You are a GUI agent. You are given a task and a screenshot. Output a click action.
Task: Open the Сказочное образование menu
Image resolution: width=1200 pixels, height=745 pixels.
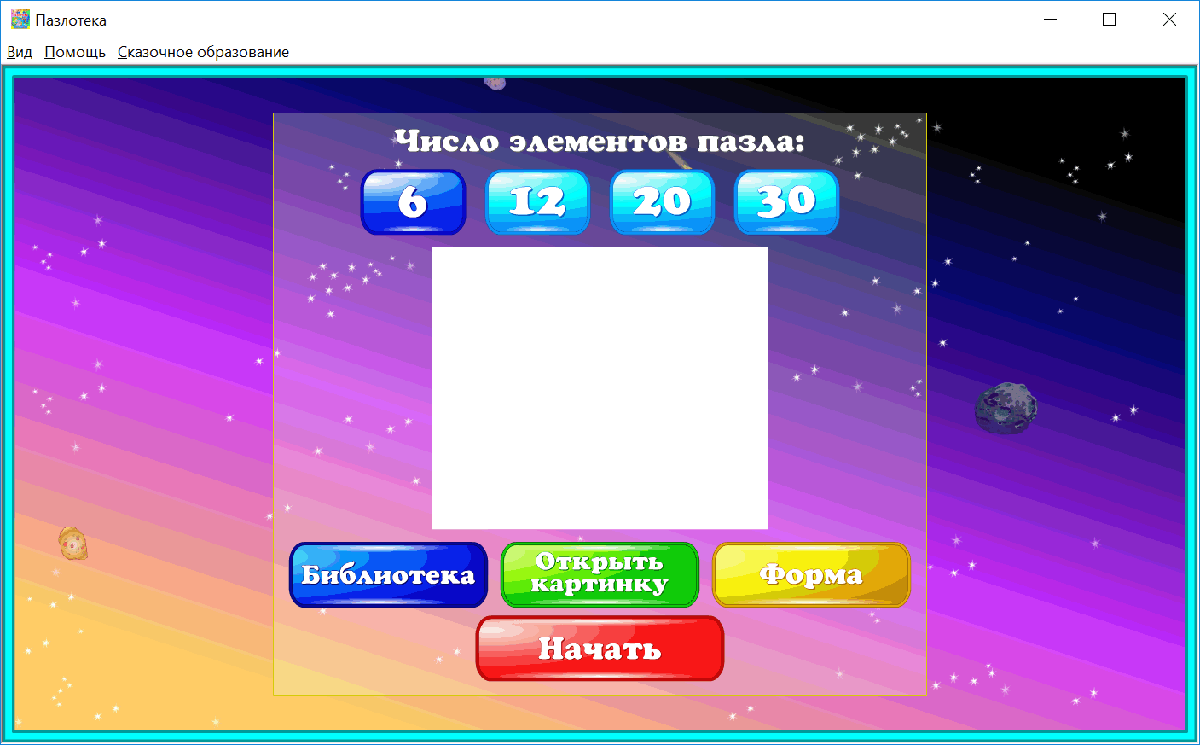pos(203,51)
